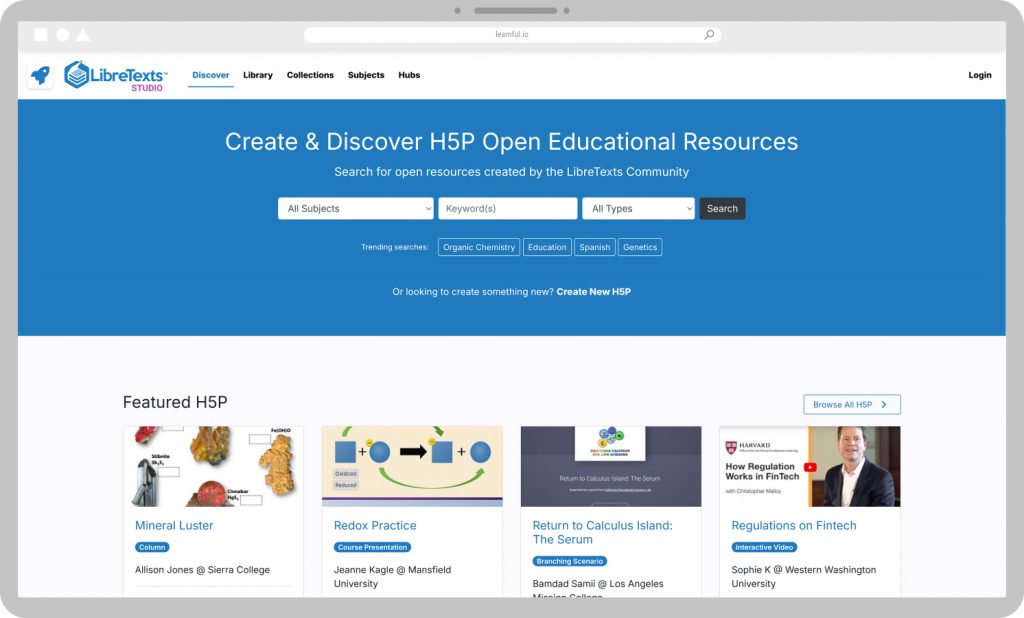Click the browser circle mockup icon

coord(63,35)
